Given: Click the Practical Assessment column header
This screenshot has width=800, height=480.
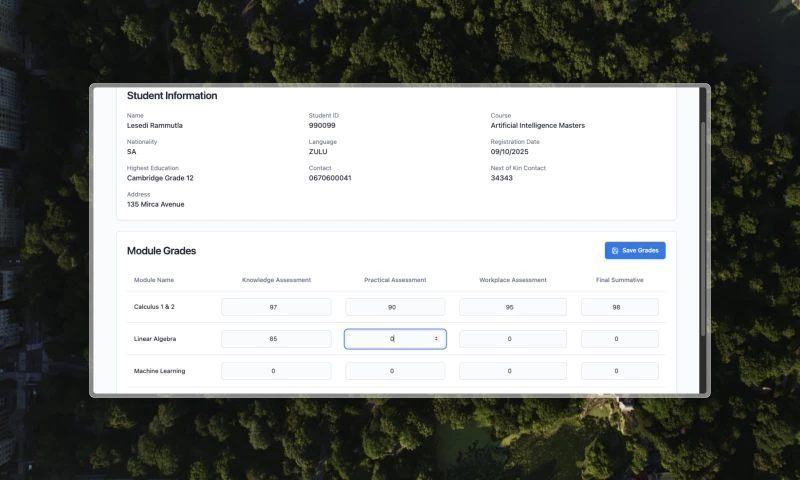Looking at the screenshot, I should 395,280.
